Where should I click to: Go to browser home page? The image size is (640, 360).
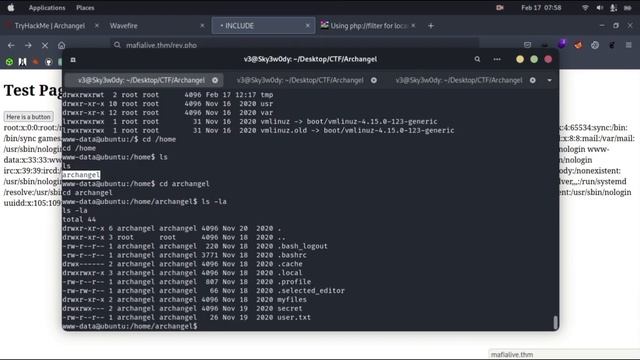coord(62,45)
